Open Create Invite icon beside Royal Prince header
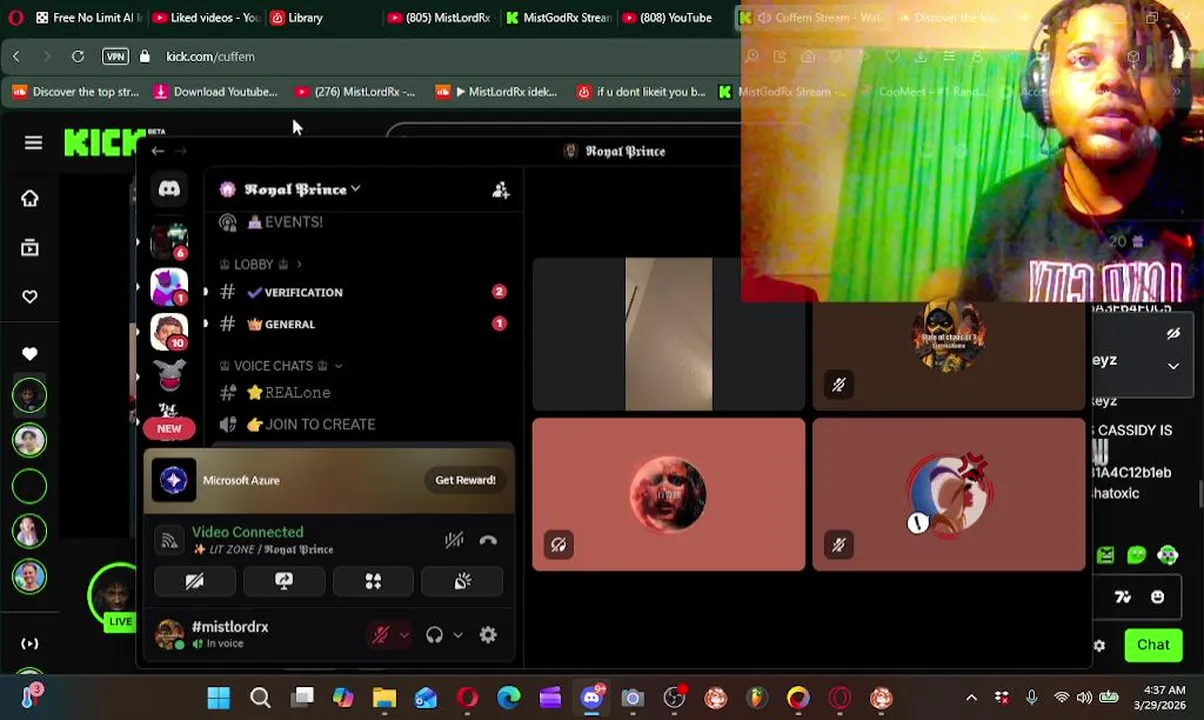Viewport: 1204px width, 720px height. [x=500, y=190]
